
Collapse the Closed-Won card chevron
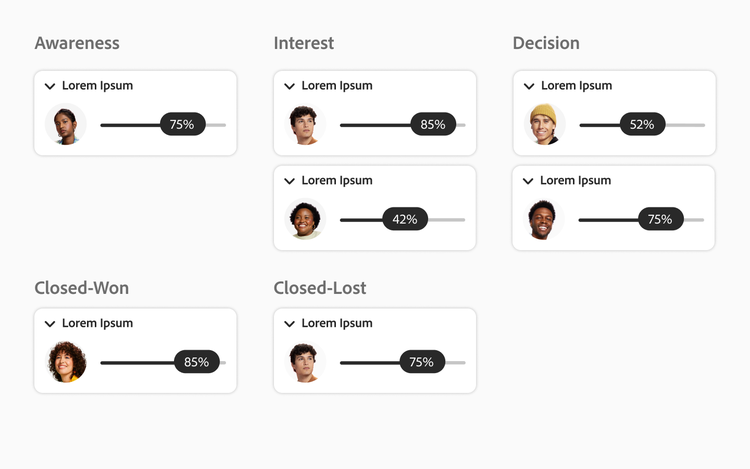(x=50, y=324)
